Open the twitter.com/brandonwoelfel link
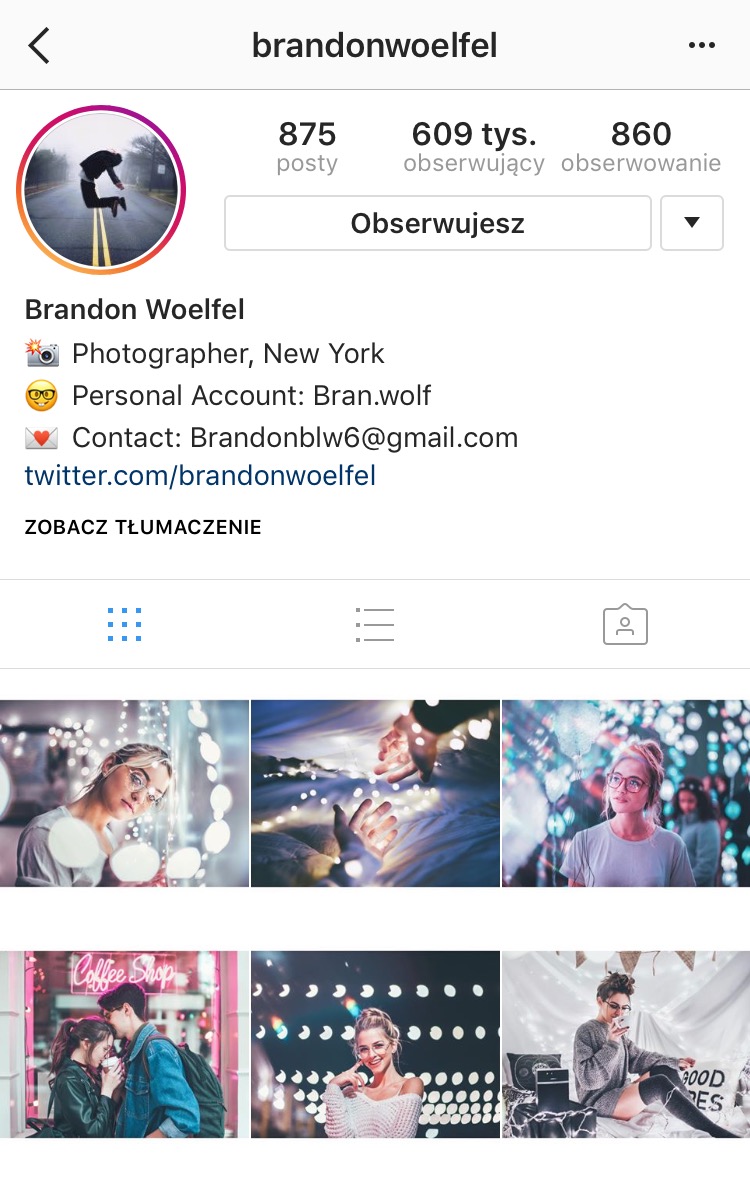Image resolution: width=750 pixels, height=1190 pixels. coord(200,476)
